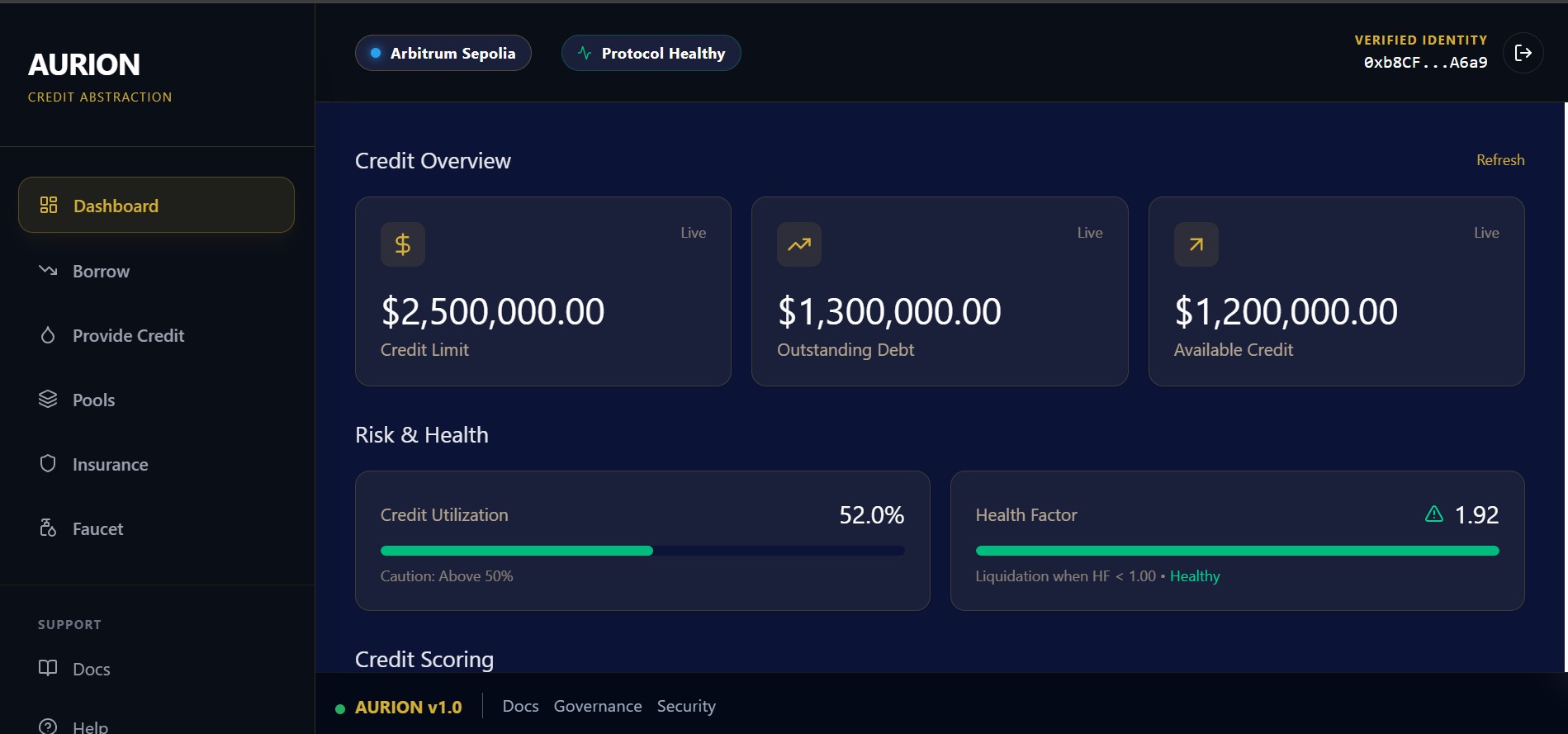This screenshot has height=734, width=1568.
Task: Open the Help item in the sidebar
Action: click(90, 725)
